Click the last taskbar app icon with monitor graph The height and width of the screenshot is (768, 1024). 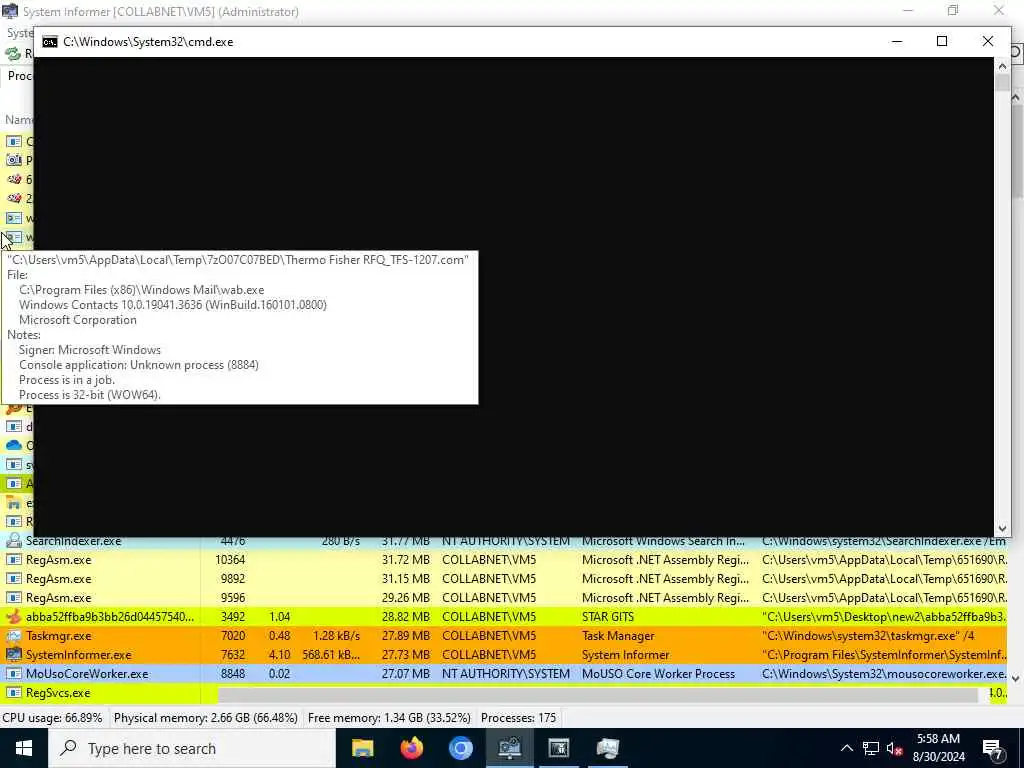point(607,748)
